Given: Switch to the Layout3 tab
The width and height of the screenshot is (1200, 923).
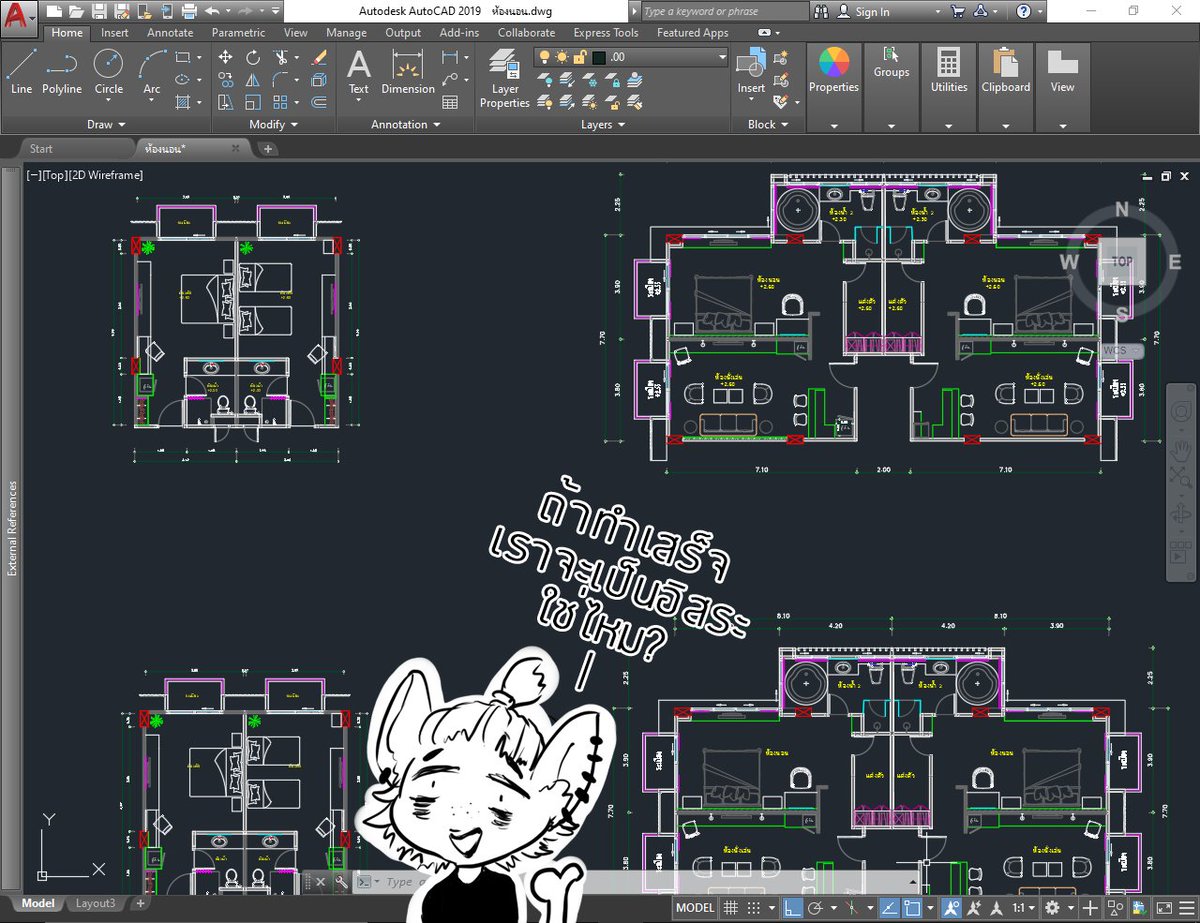Looking at the screenshot, I should 96,904.
